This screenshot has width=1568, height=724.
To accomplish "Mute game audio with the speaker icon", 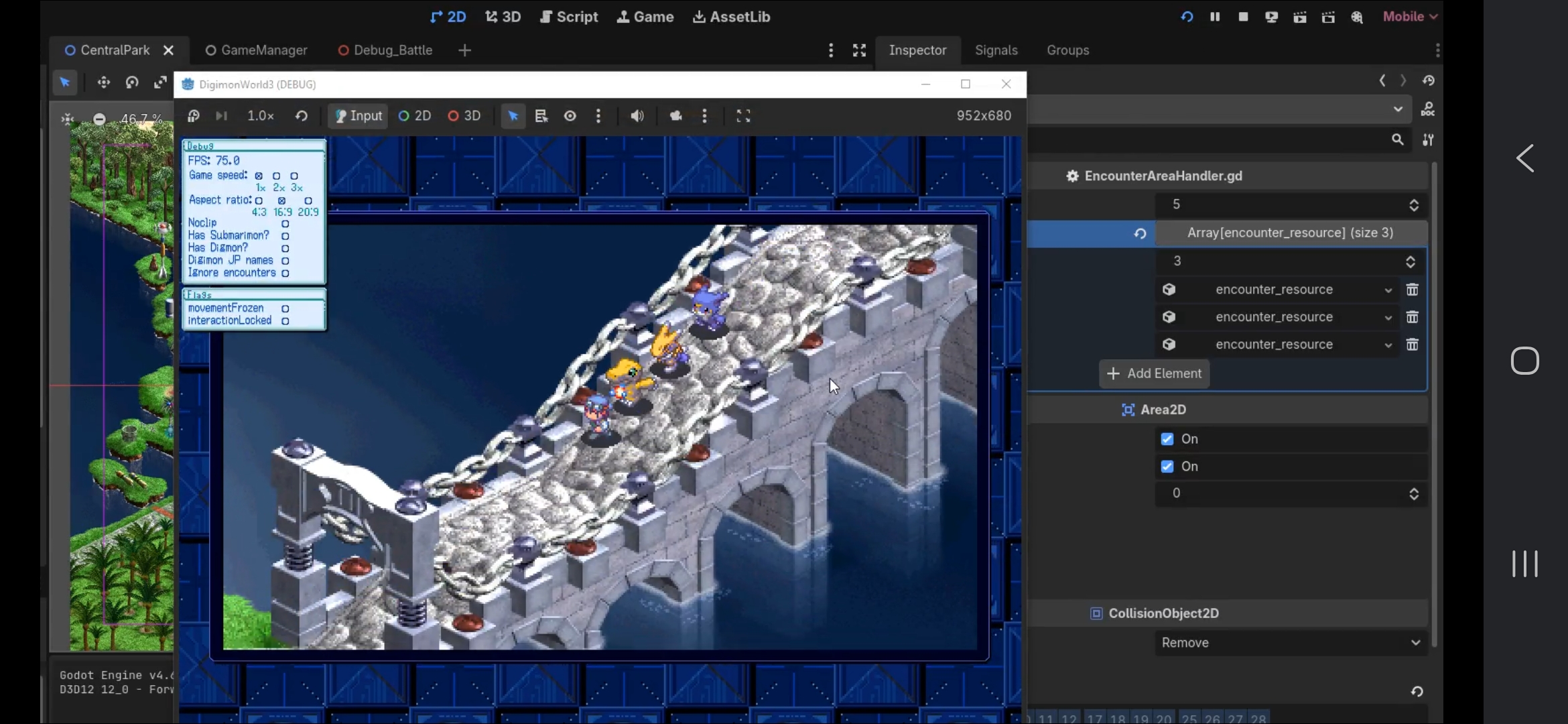I will (x=637, y=116).
